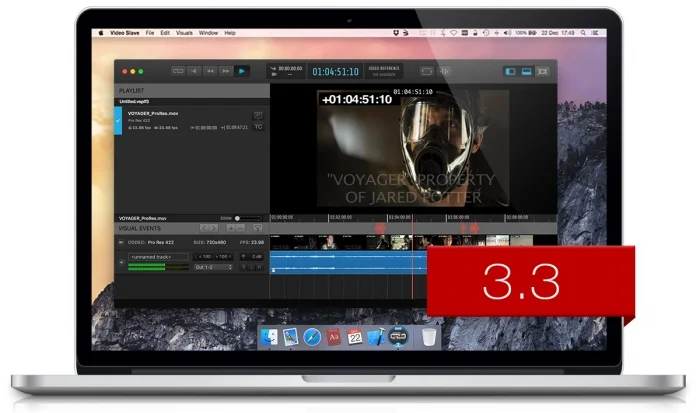The image size is (700, 413).
Task: Mute the audio track speaker icon
Action: [121, 262]
